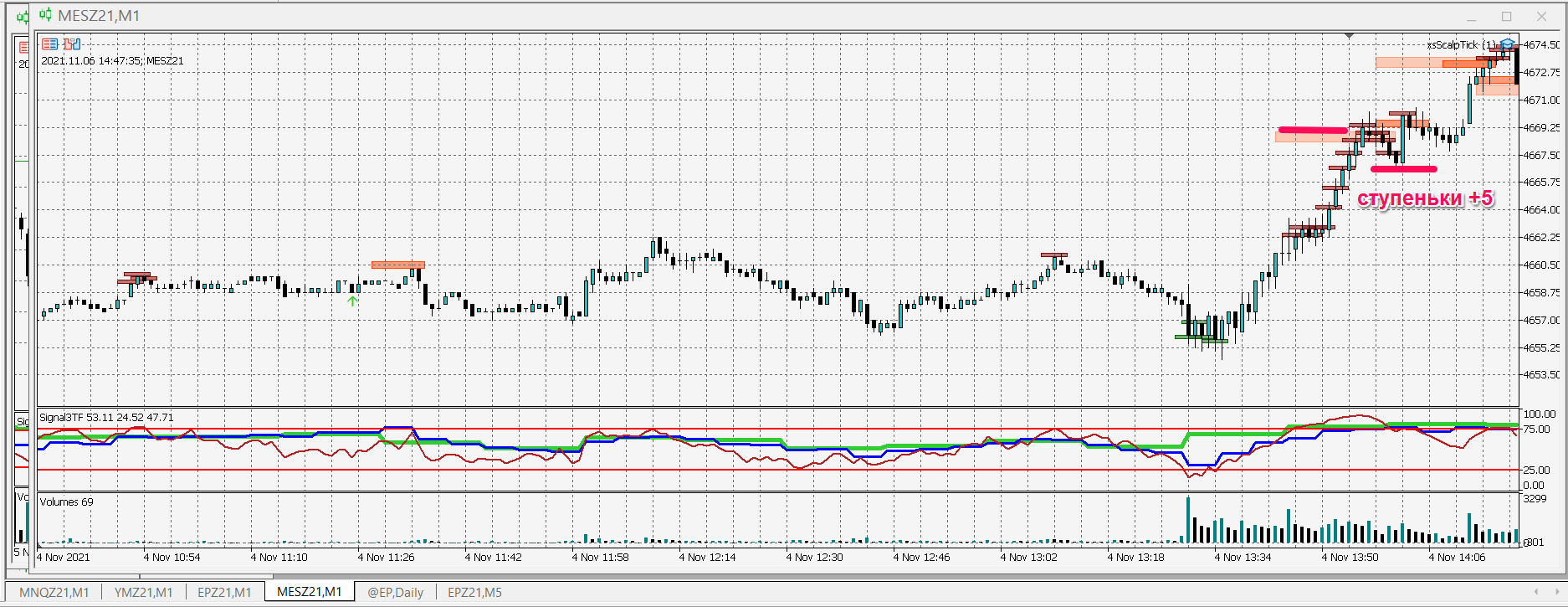Click the chart shift triangle marker at top
Screen dimensions: 1568x607
(1349, 35)
